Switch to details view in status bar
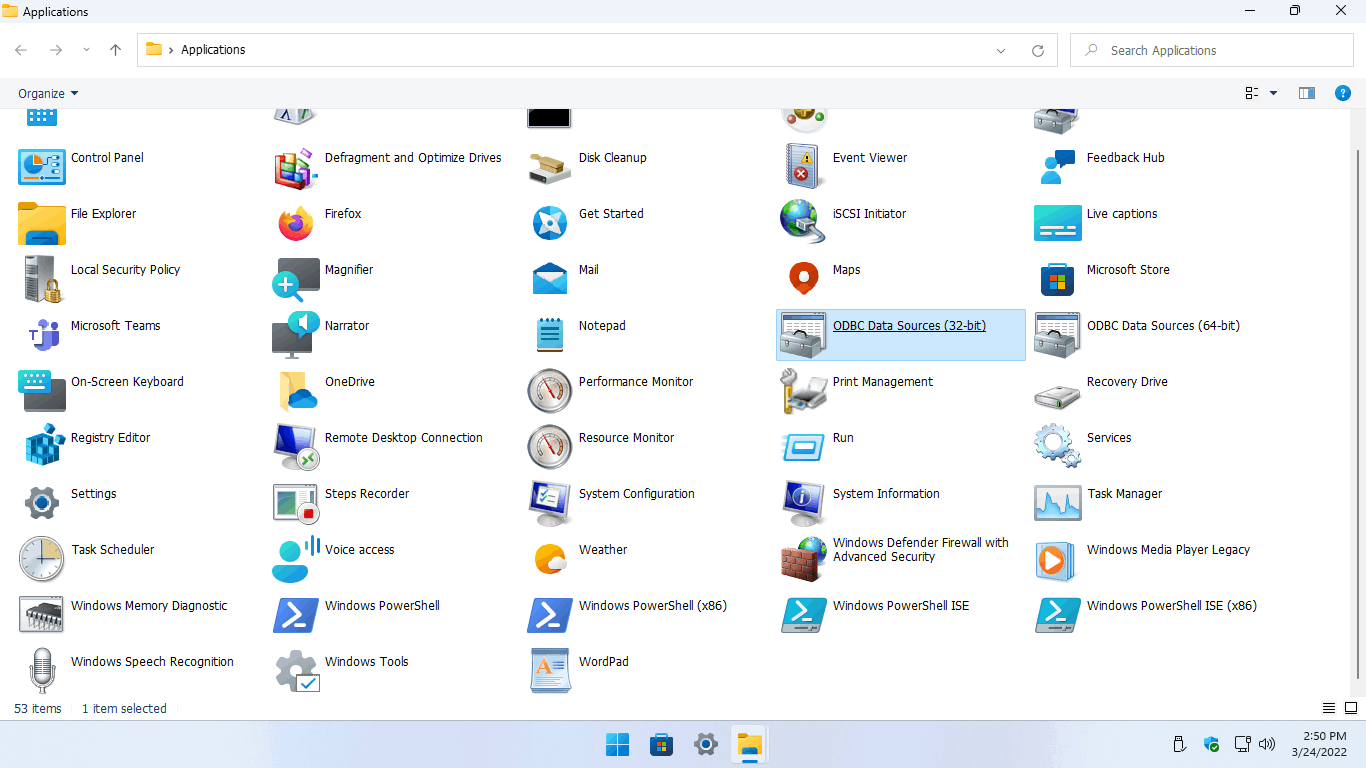Image resolution: width=1366 pixels, height=768 pixels. (1329, 708)
